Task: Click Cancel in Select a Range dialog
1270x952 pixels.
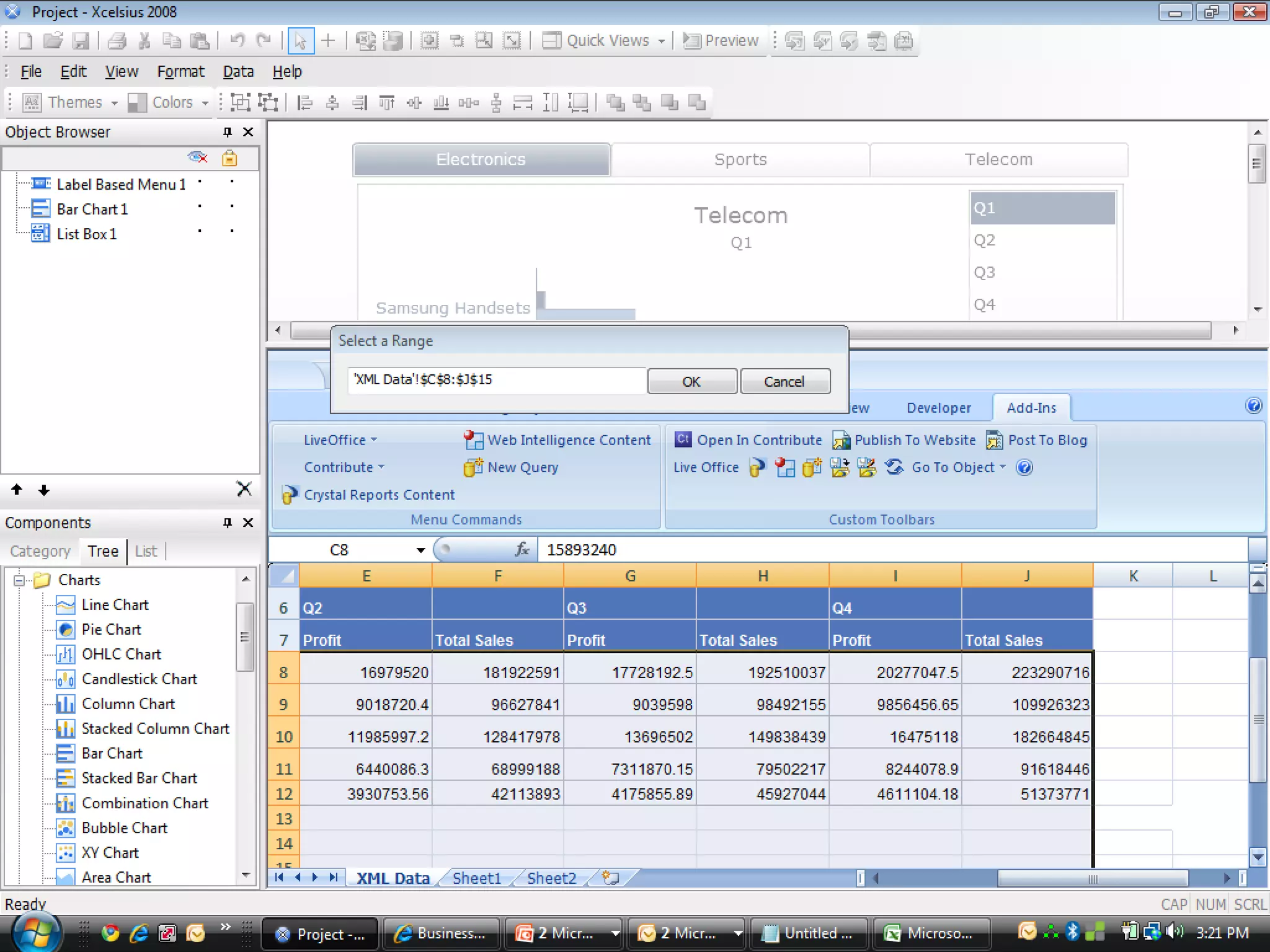Action: tap(784, 381)
